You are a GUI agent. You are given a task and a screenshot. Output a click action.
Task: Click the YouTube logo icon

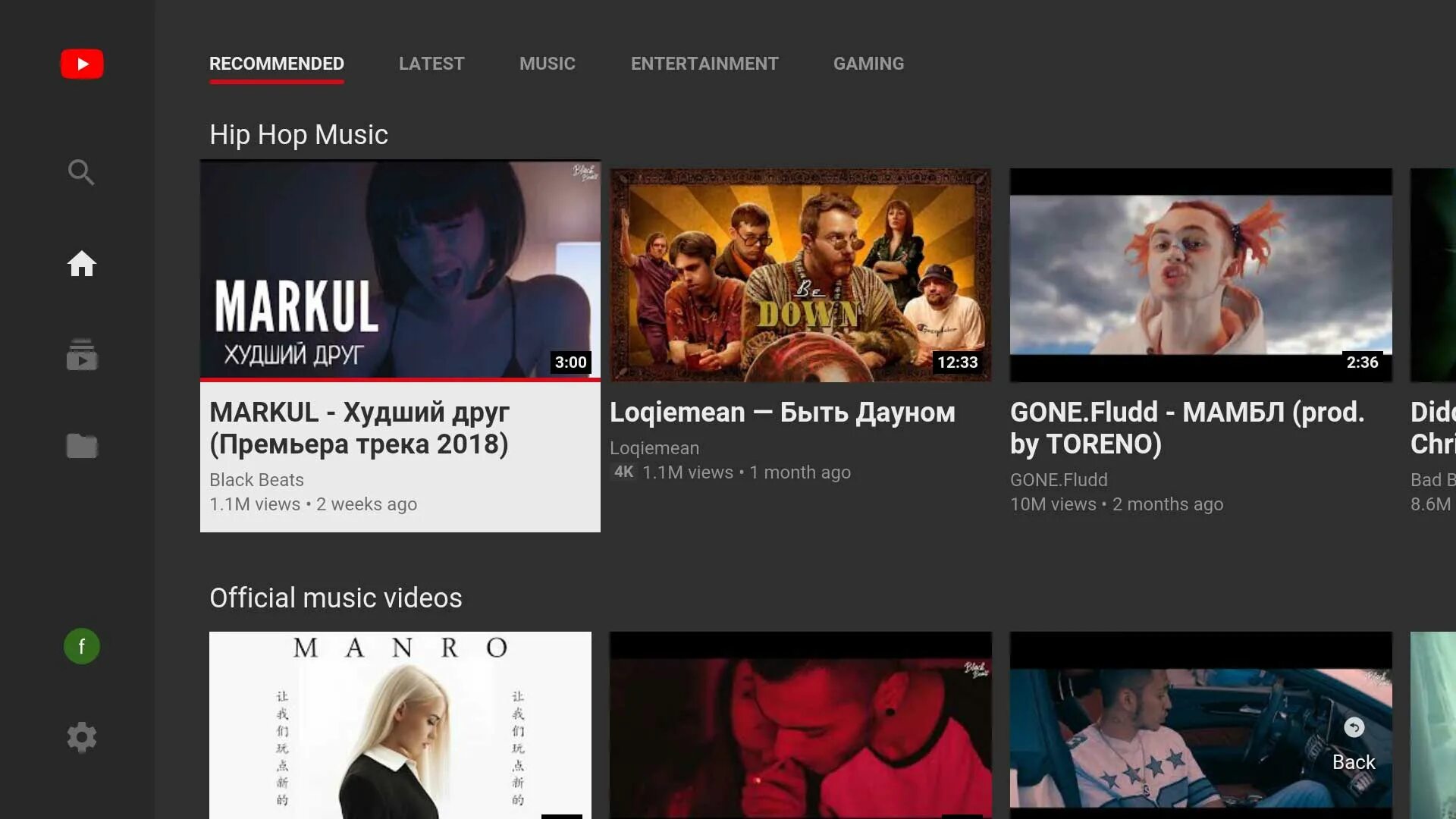pyautogui.click(x=81, y=64)
